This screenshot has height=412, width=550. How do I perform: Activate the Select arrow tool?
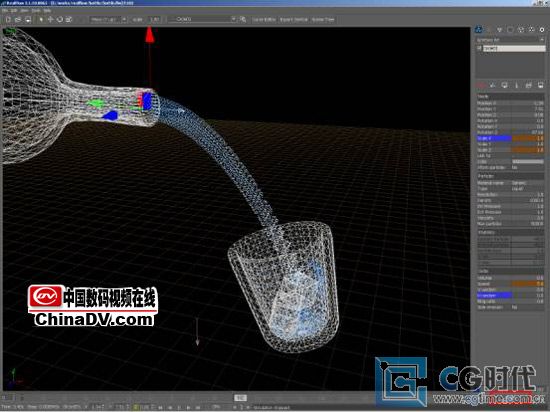pos(41,19)
